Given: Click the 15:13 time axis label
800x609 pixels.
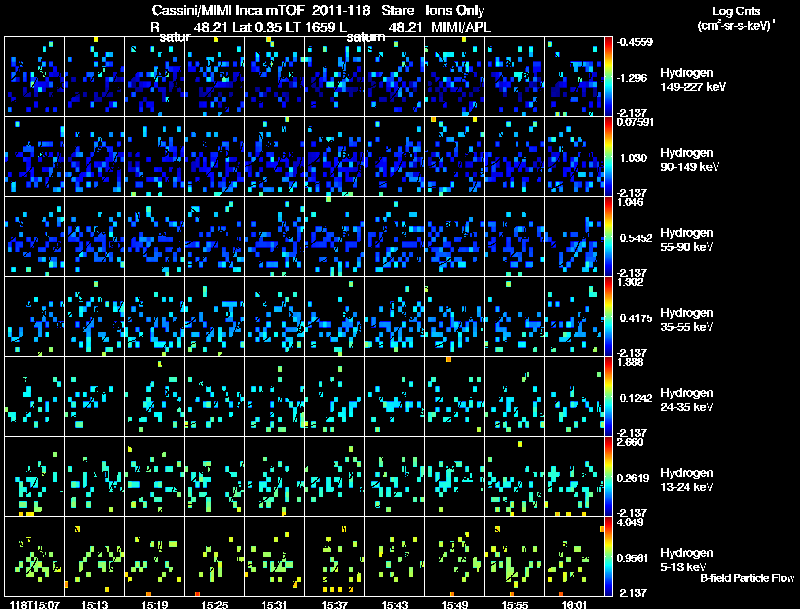Looking at the screenshot, I should [x=94, y=605].
